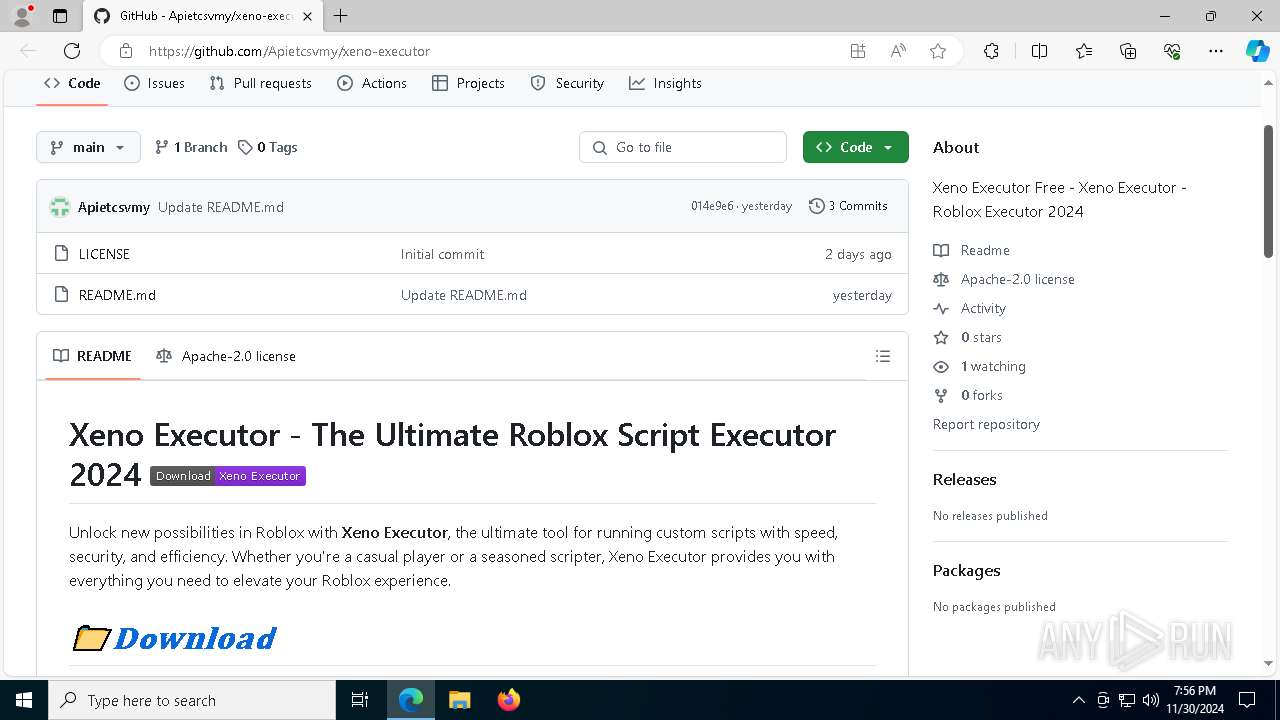Focus the Go to file search field

(x=683, y=147)
